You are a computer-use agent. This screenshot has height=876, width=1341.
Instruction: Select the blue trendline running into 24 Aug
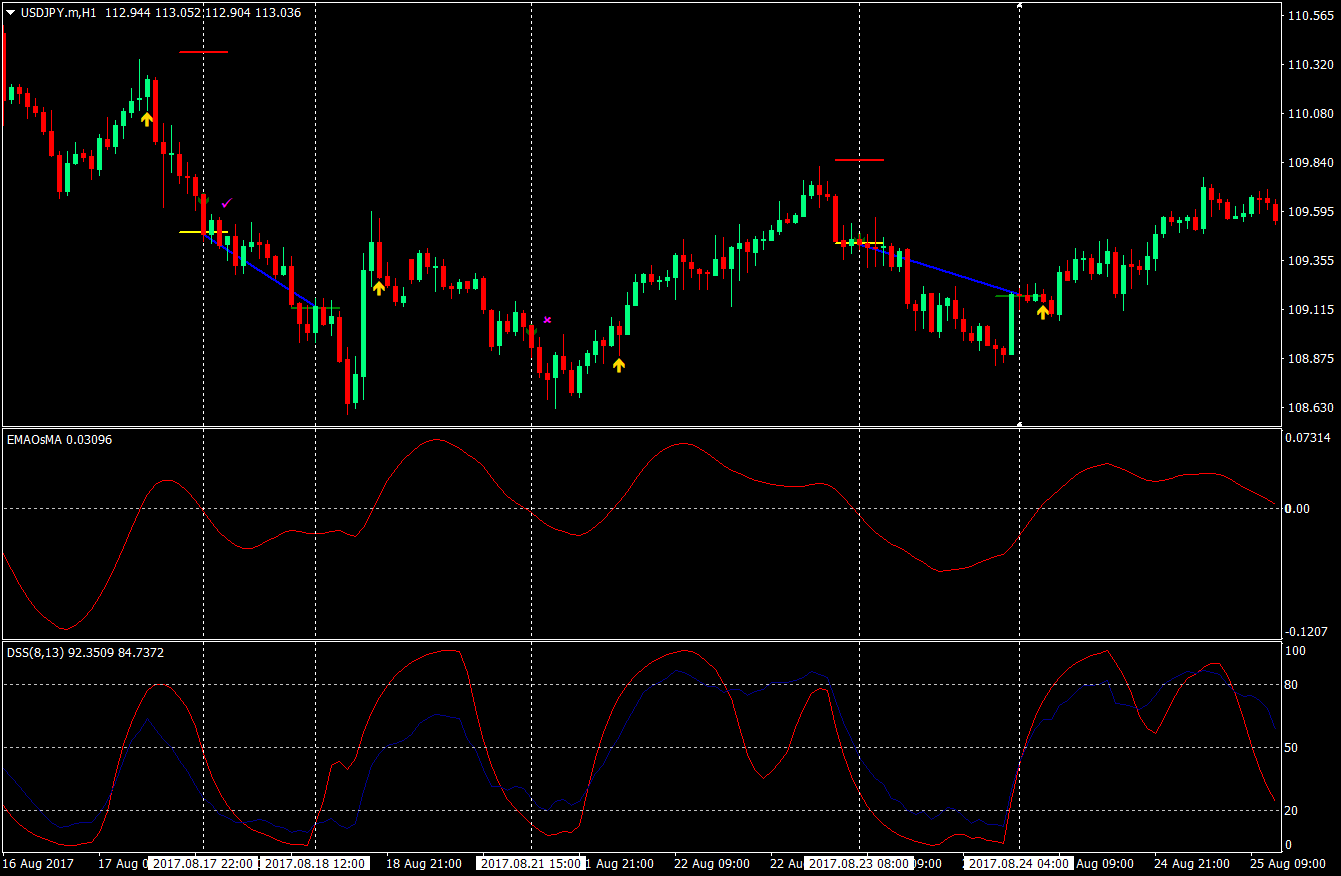tap(960, 275)
